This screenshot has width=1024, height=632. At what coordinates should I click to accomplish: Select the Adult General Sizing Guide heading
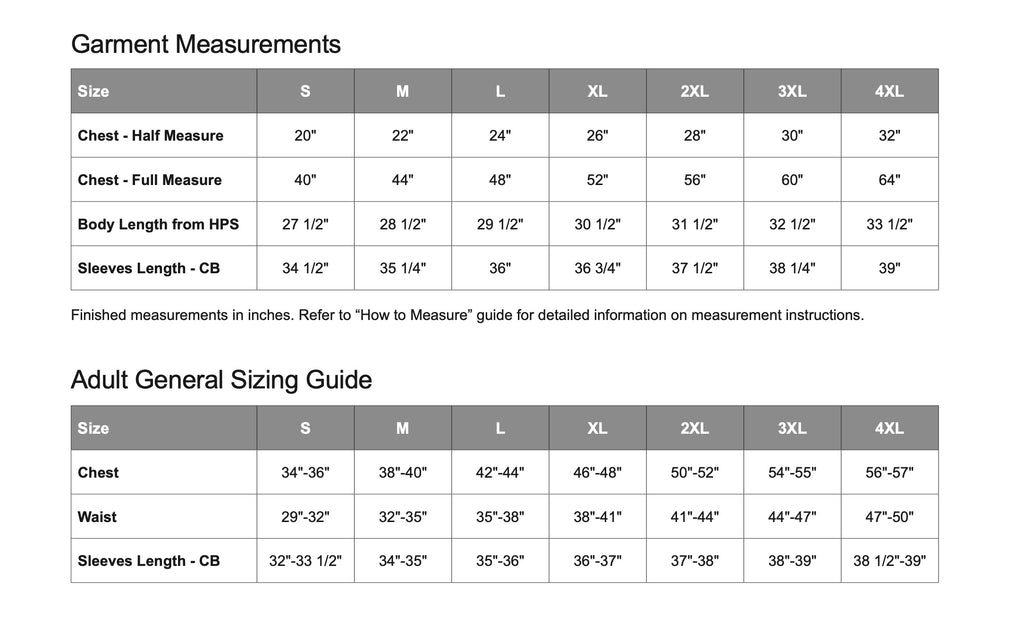pyautogui.click(x=221, y=380)
